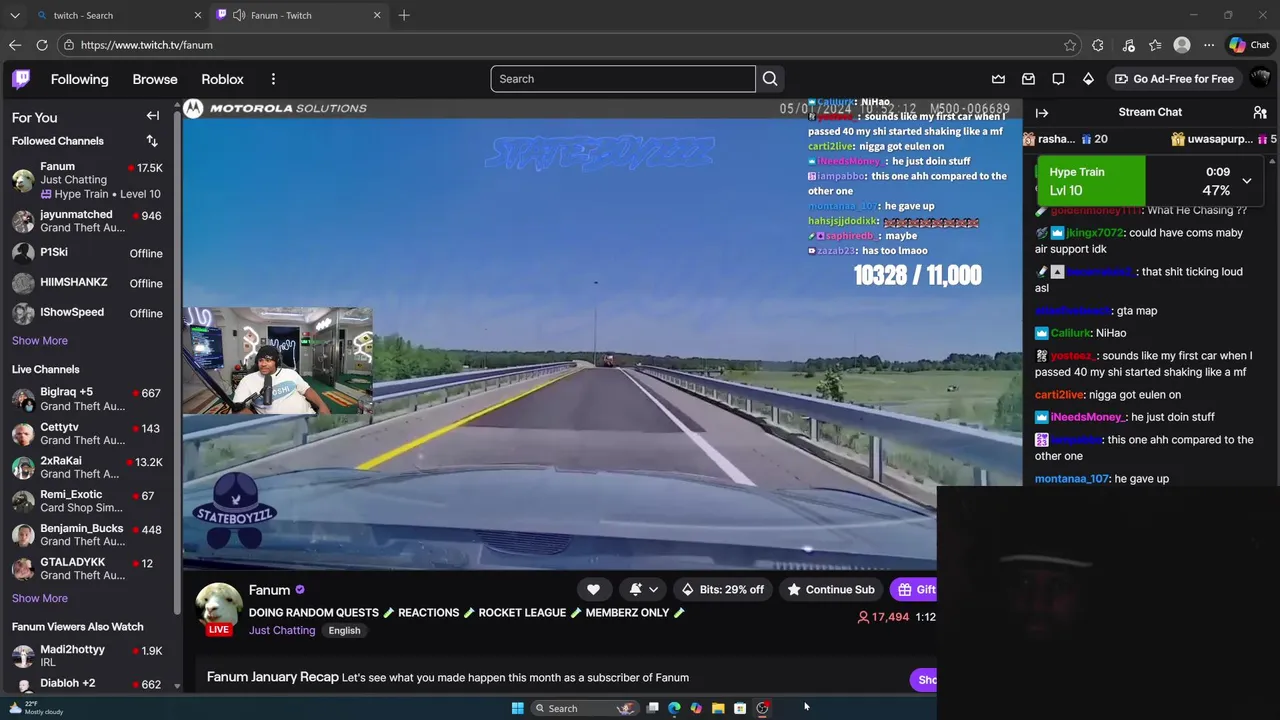Open the Twitch home logo
Screen dimensions: 1280x720
[21, 79]
